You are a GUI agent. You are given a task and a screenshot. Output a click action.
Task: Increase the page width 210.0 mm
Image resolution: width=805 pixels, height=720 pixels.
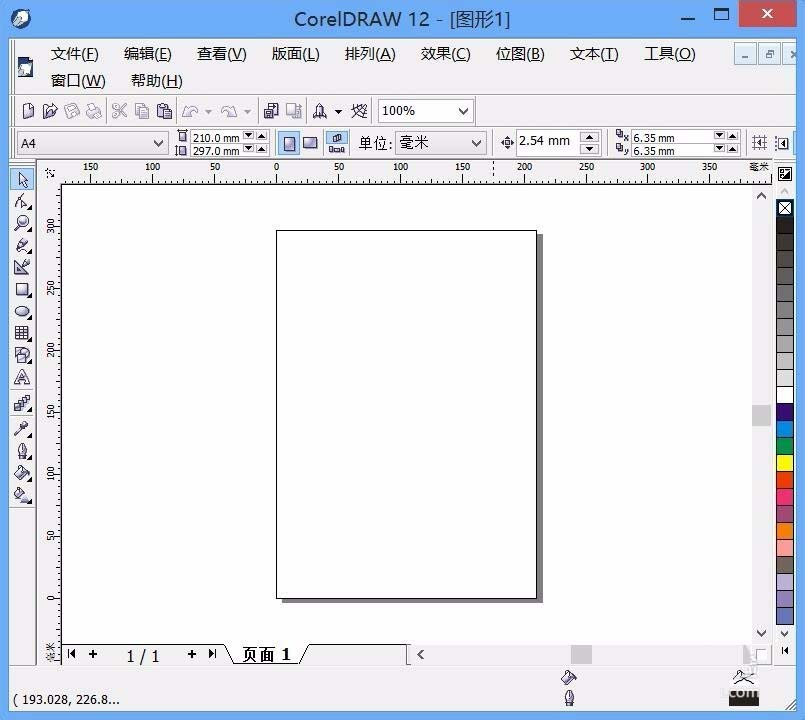click(x=262, y=136)
